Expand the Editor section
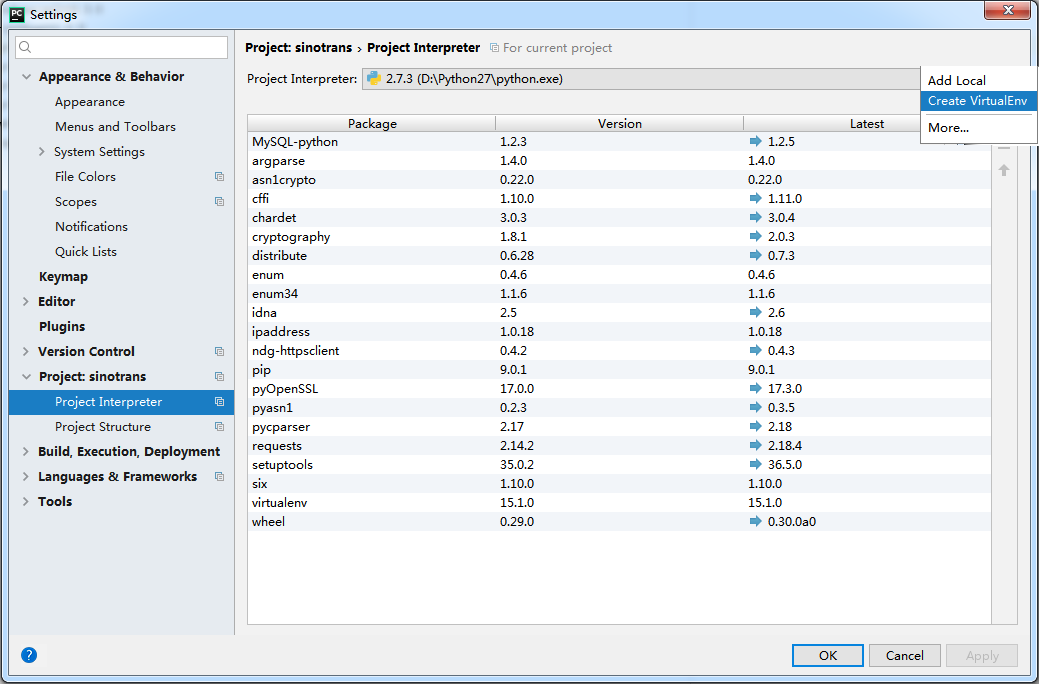The width and height of the screenshot is (1039, 684). point(26,302)
